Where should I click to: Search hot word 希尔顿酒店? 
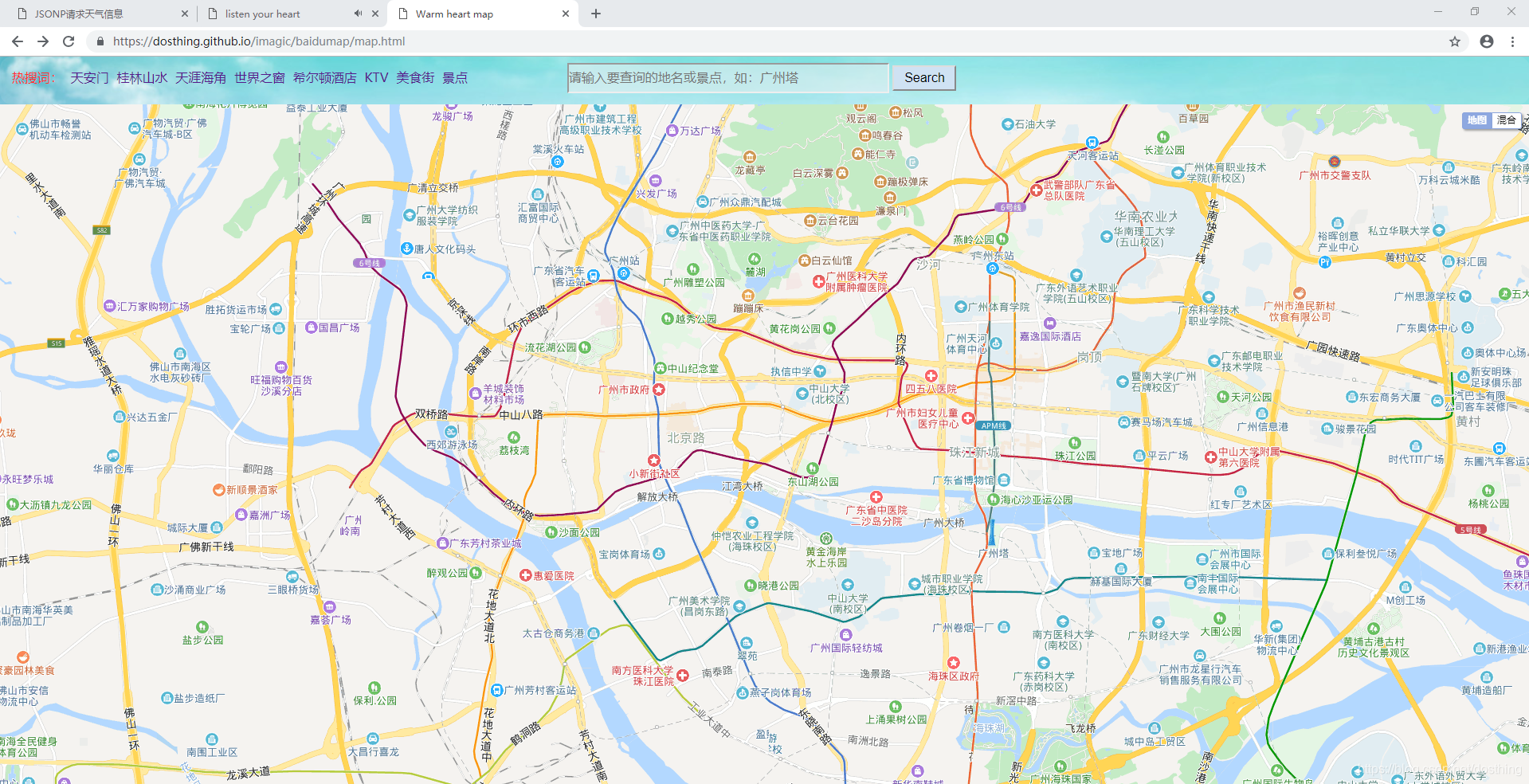325,77
